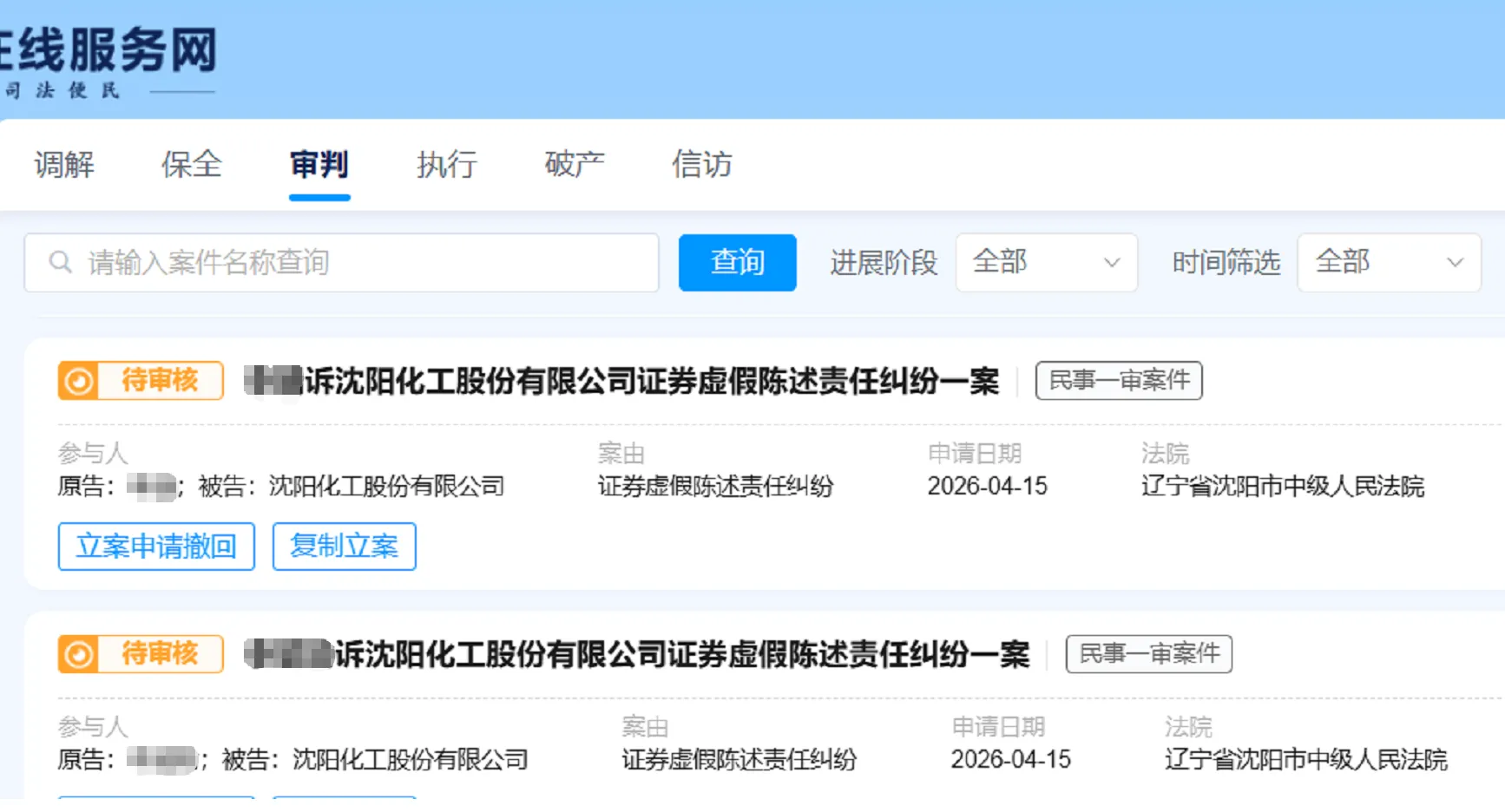This screenshot has height=812, width=1505.
Task: Click 民事一审案件 tag on second case
Action: pos(1149,654)
